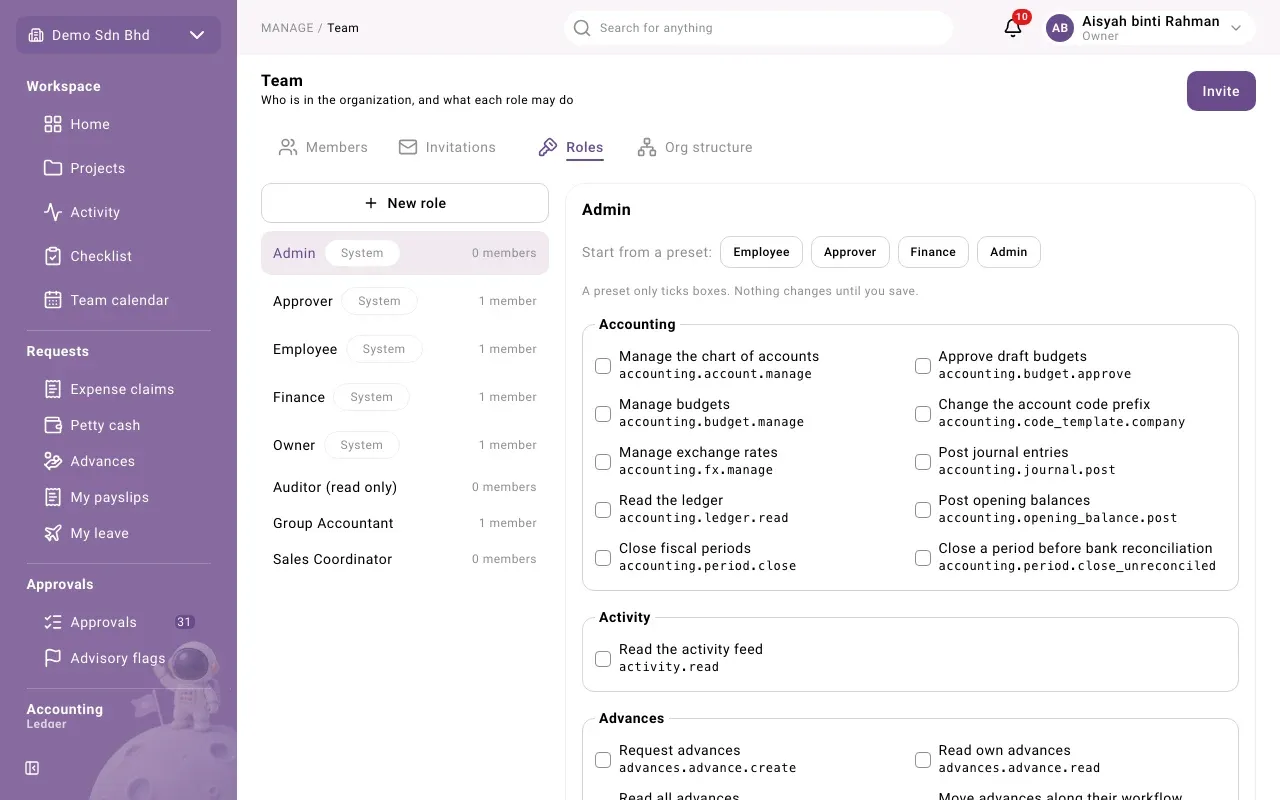The height and width of the screenshot is (800, 1280).
Task: Focus the Search for anything field
Action: pyautogui.click(x=758, y=28)
